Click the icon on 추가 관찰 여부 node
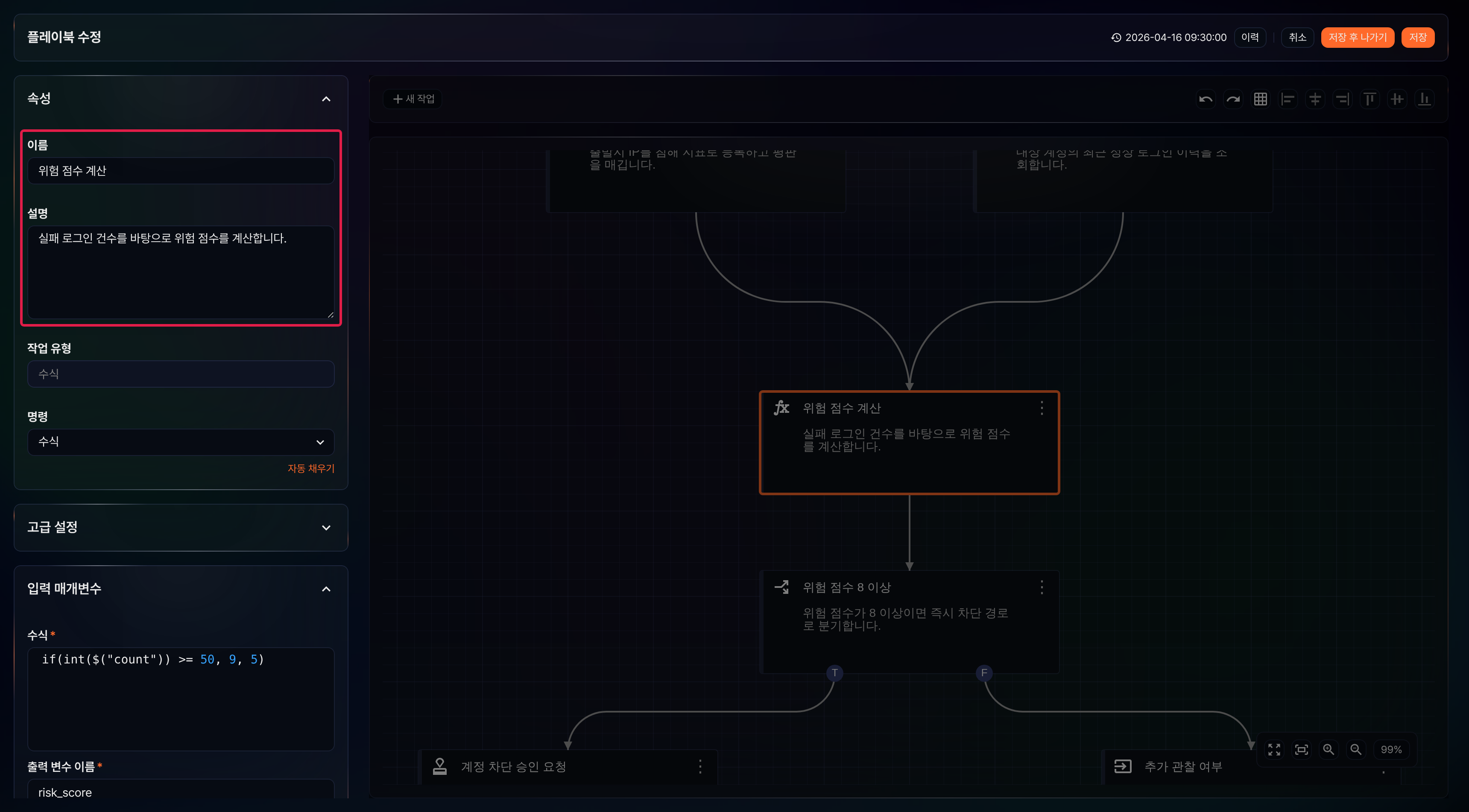The width and height of the screenshot is (1469, 812). pos(1123,766)
